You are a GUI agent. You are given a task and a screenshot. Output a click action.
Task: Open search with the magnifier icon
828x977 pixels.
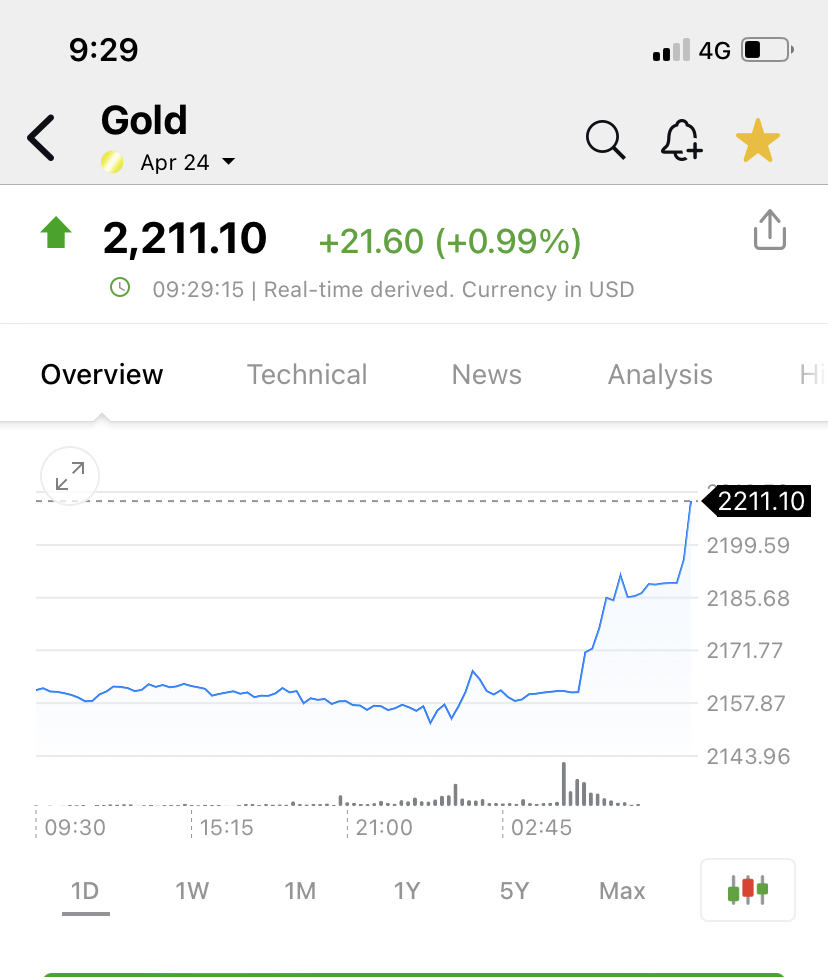click(x=606, y=140)
